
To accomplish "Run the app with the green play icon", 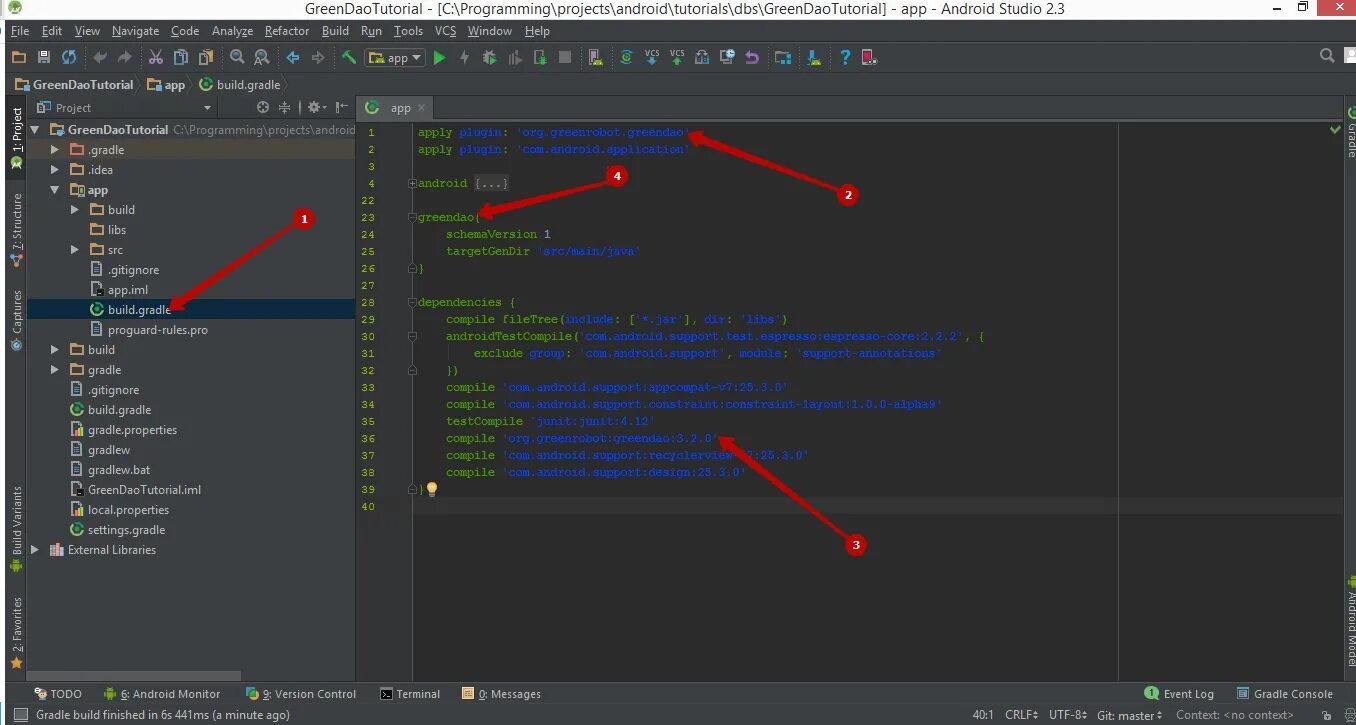I will pos(439,58).
